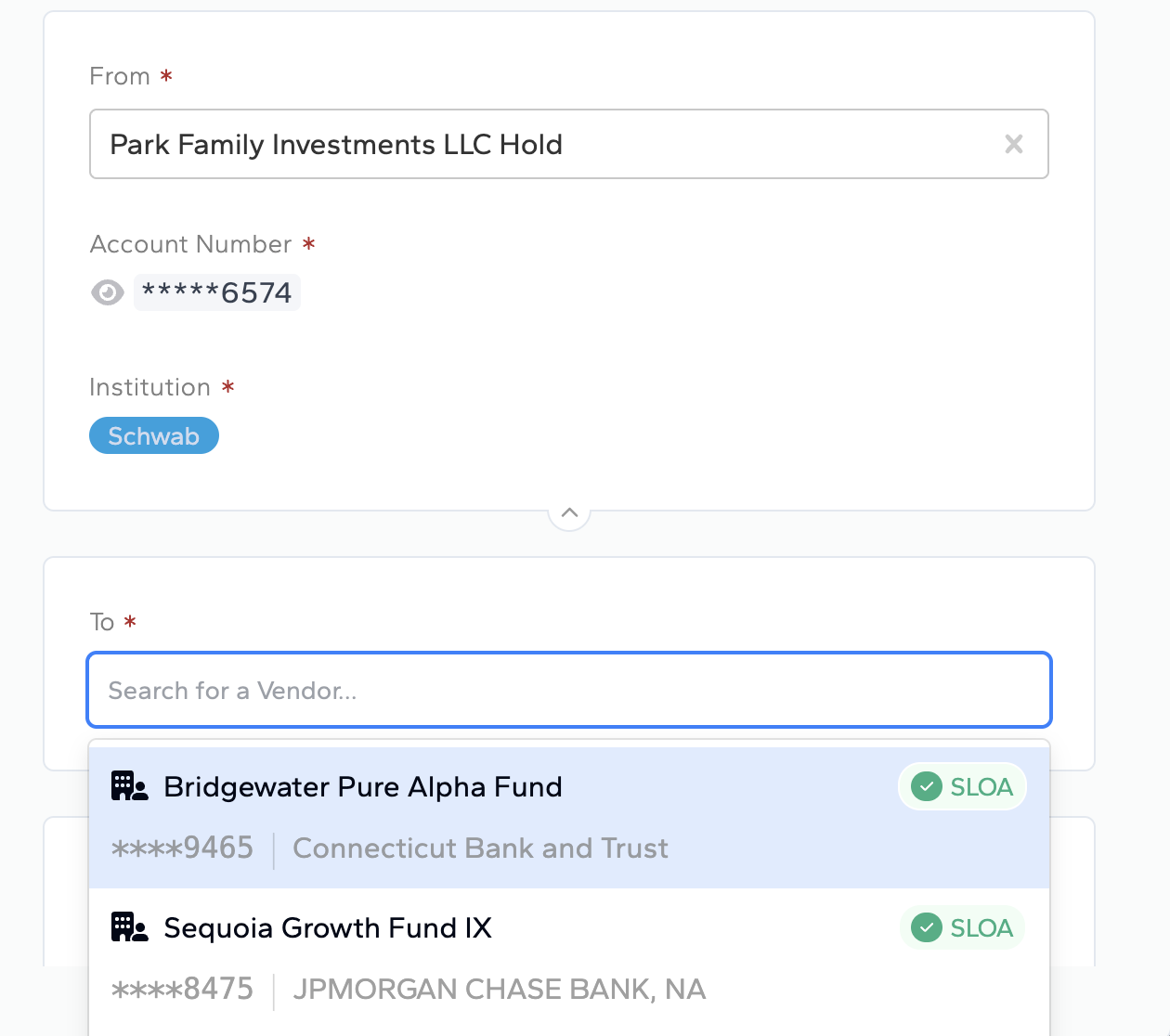Collapse the From account card with chevron

click(569, 512)
